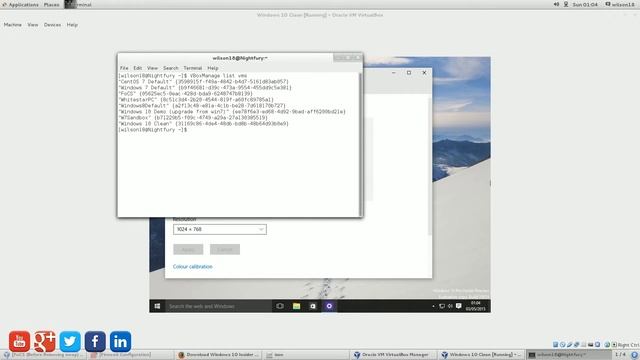
Task: Click the host volume icon in top panel
Action: coord(556,4)
